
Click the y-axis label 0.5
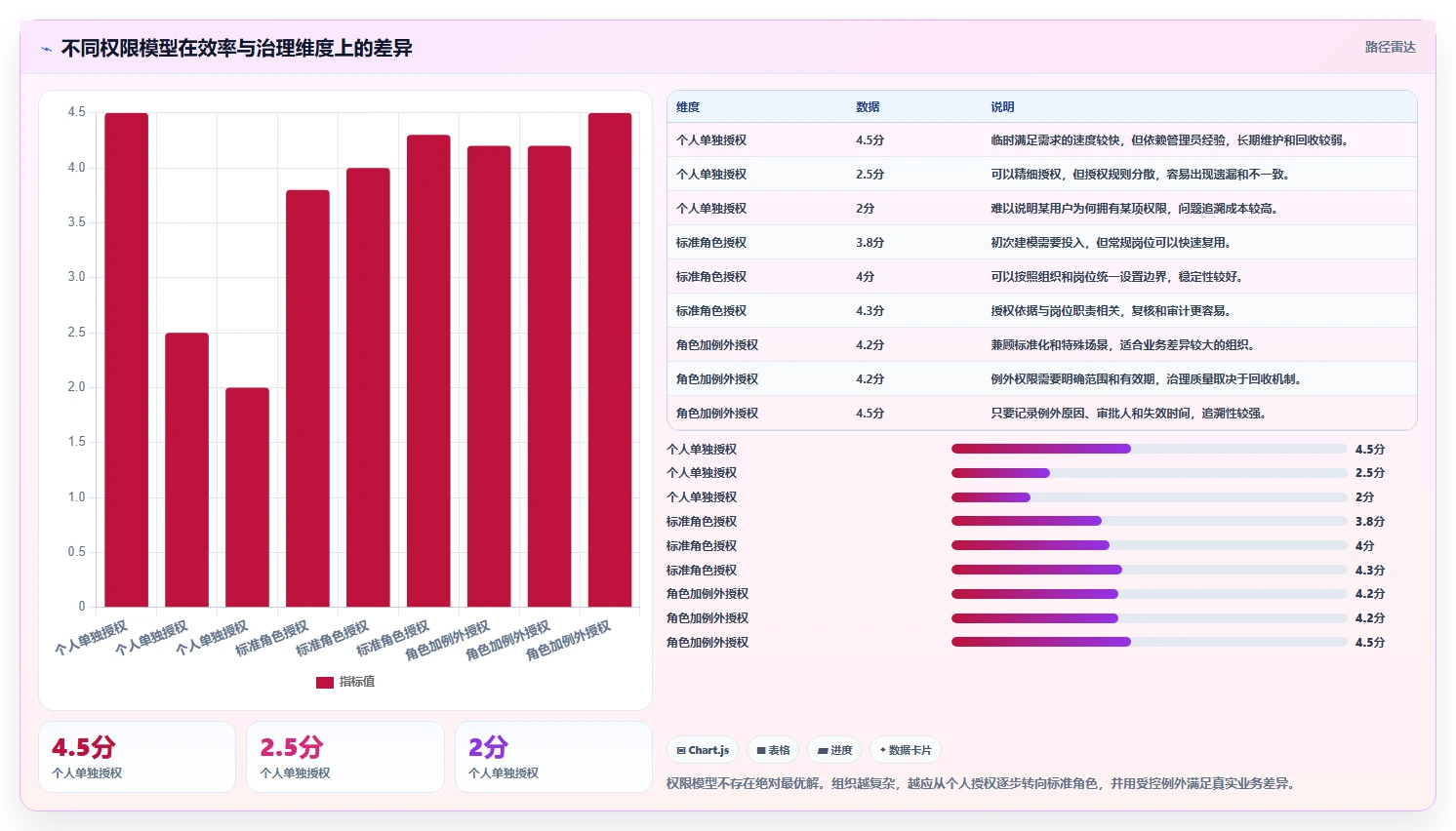(76, 552)
